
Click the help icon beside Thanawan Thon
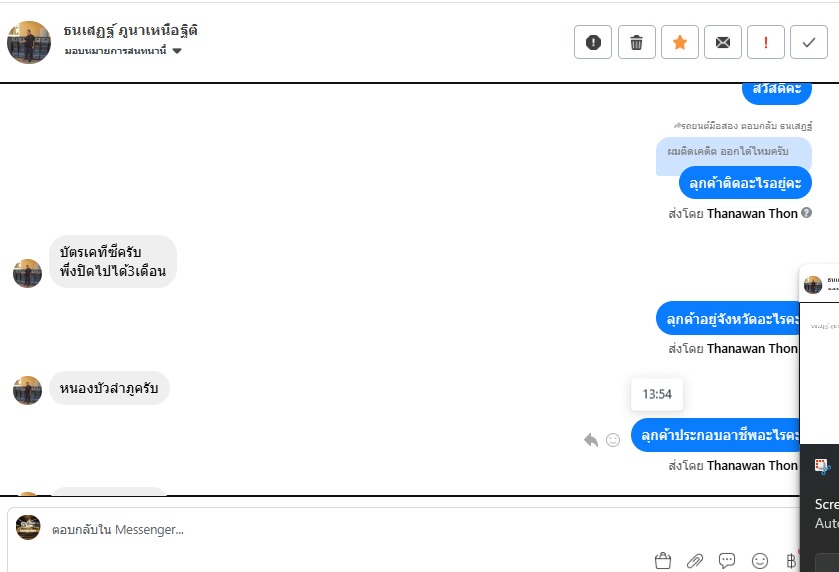pos(806,213)
